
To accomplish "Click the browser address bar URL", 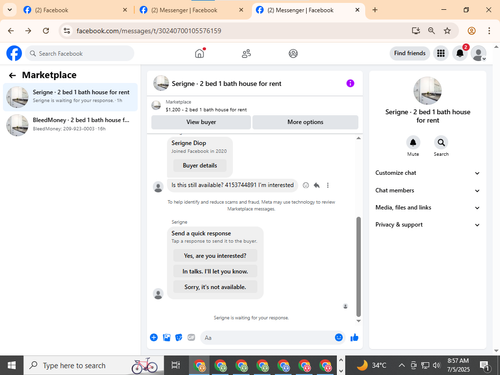I will coord(149,31).
